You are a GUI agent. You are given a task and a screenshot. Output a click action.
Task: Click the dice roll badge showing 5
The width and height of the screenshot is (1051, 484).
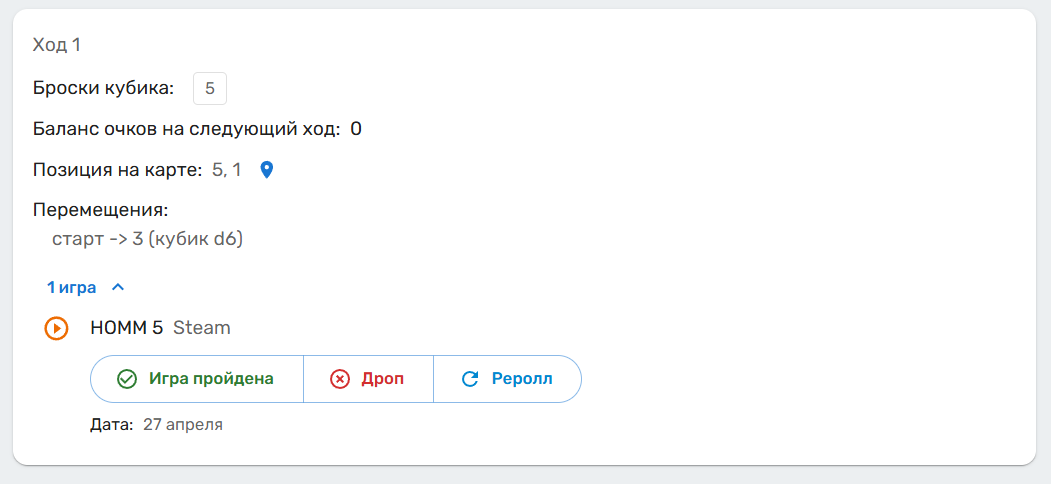pos(210,88)
